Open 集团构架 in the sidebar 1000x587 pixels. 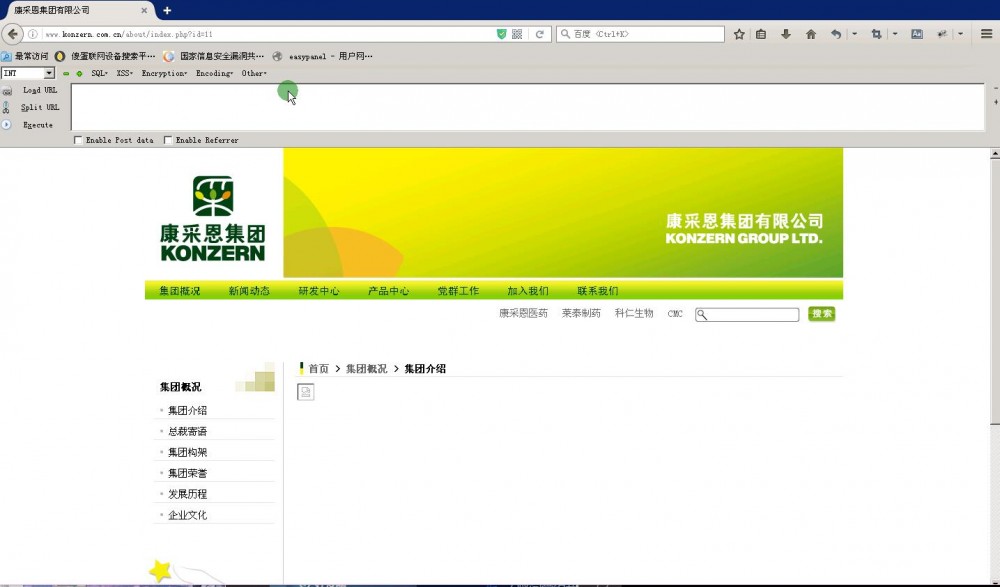pos(188,452)
